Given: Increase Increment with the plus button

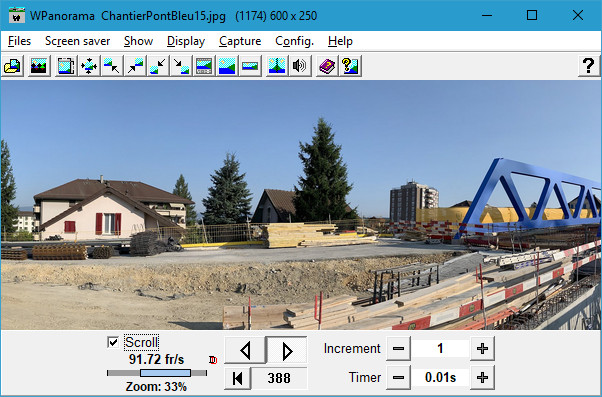Looking at the screenshot, I should coord(482,349).
